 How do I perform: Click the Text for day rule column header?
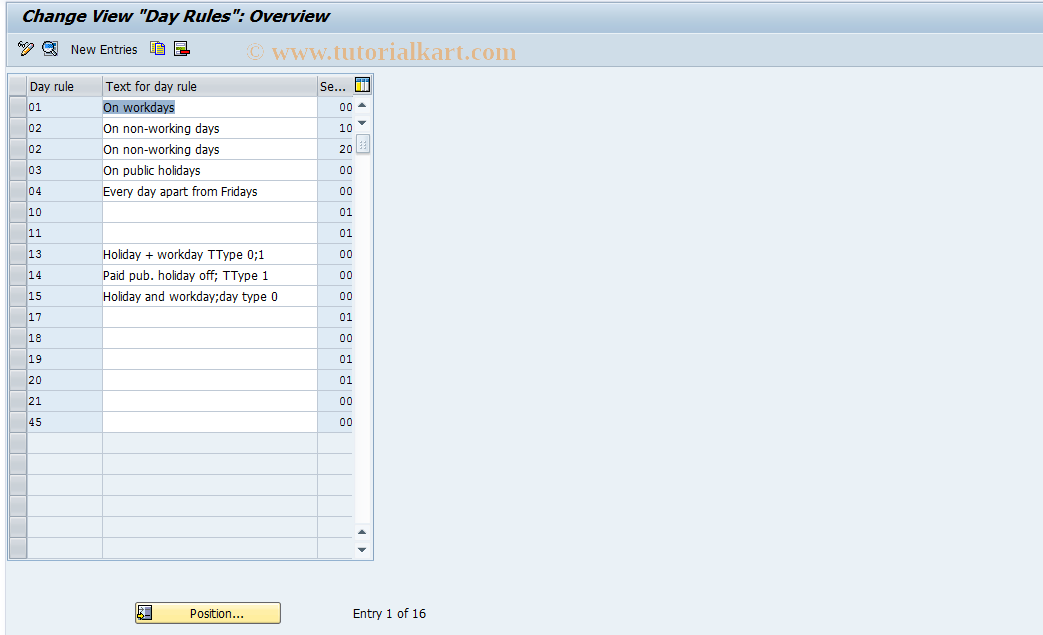coord(210,86)
